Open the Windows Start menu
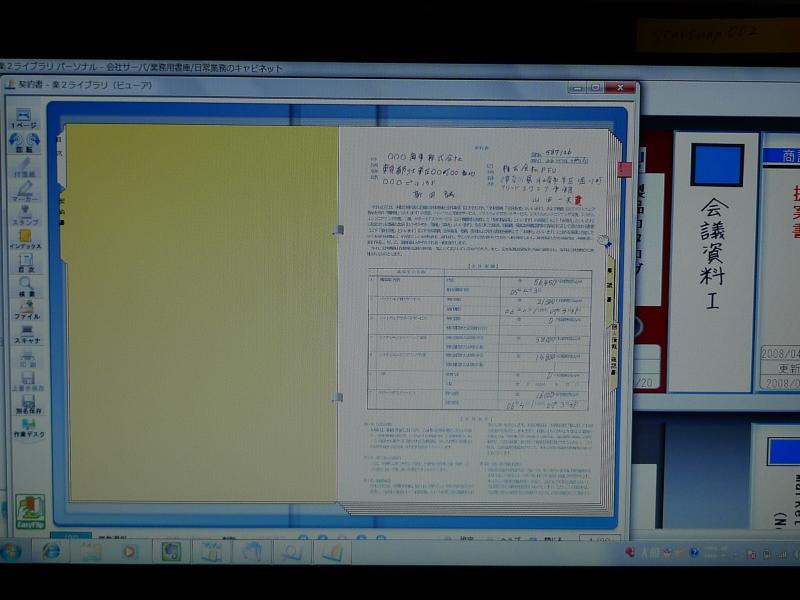 point(12,551)
